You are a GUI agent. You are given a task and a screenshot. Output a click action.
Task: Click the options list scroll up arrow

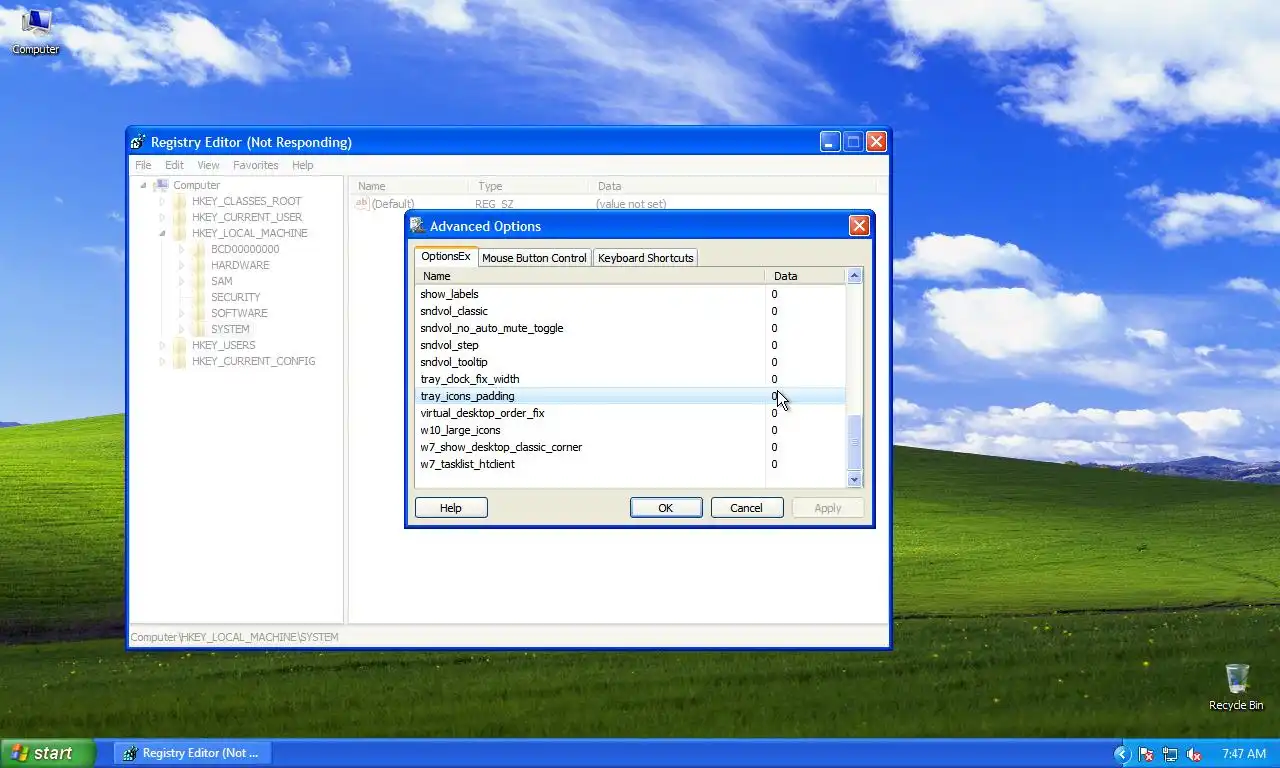854,276
